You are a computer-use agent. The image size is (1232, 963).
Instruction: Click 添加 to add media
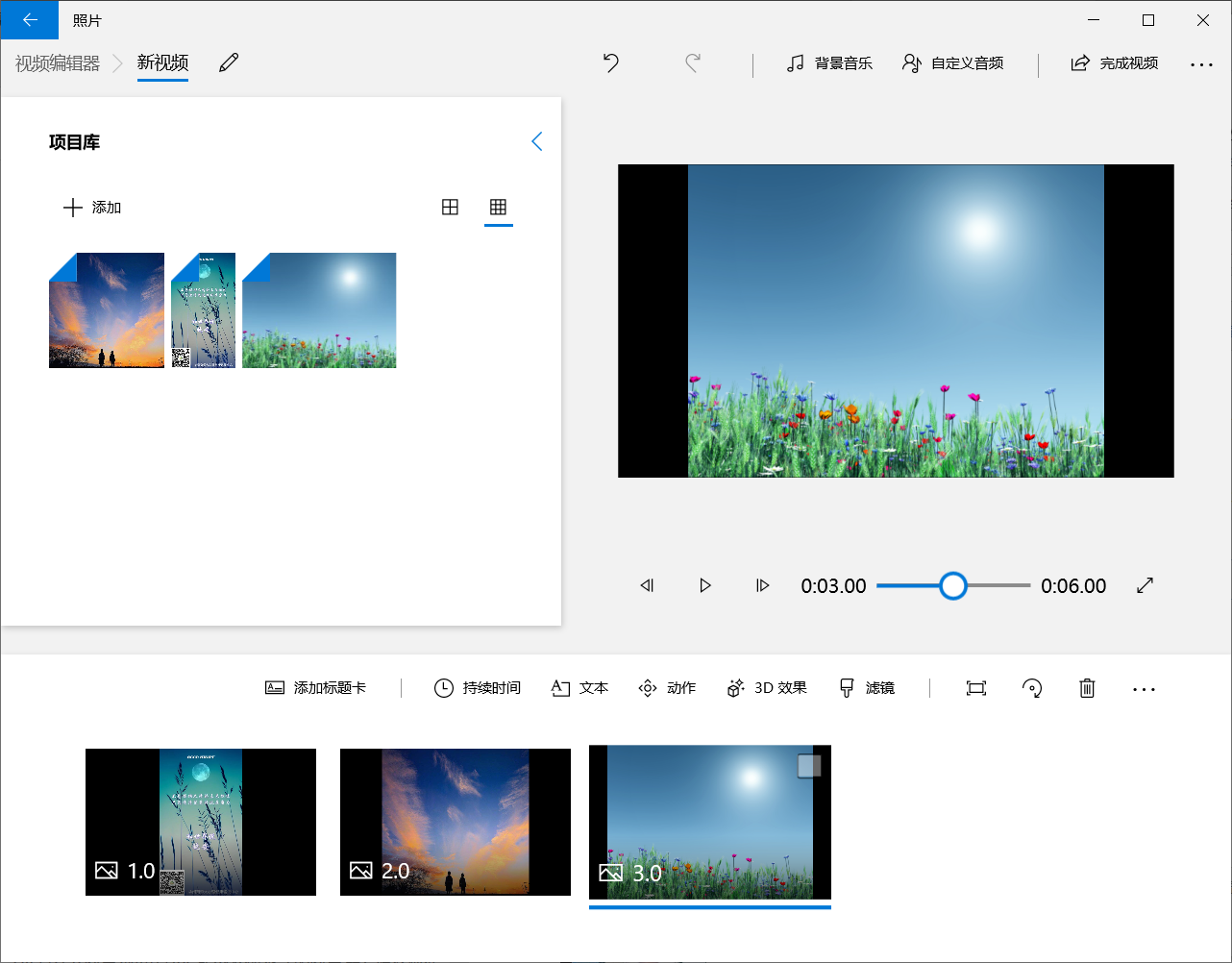tap(91, 207)
